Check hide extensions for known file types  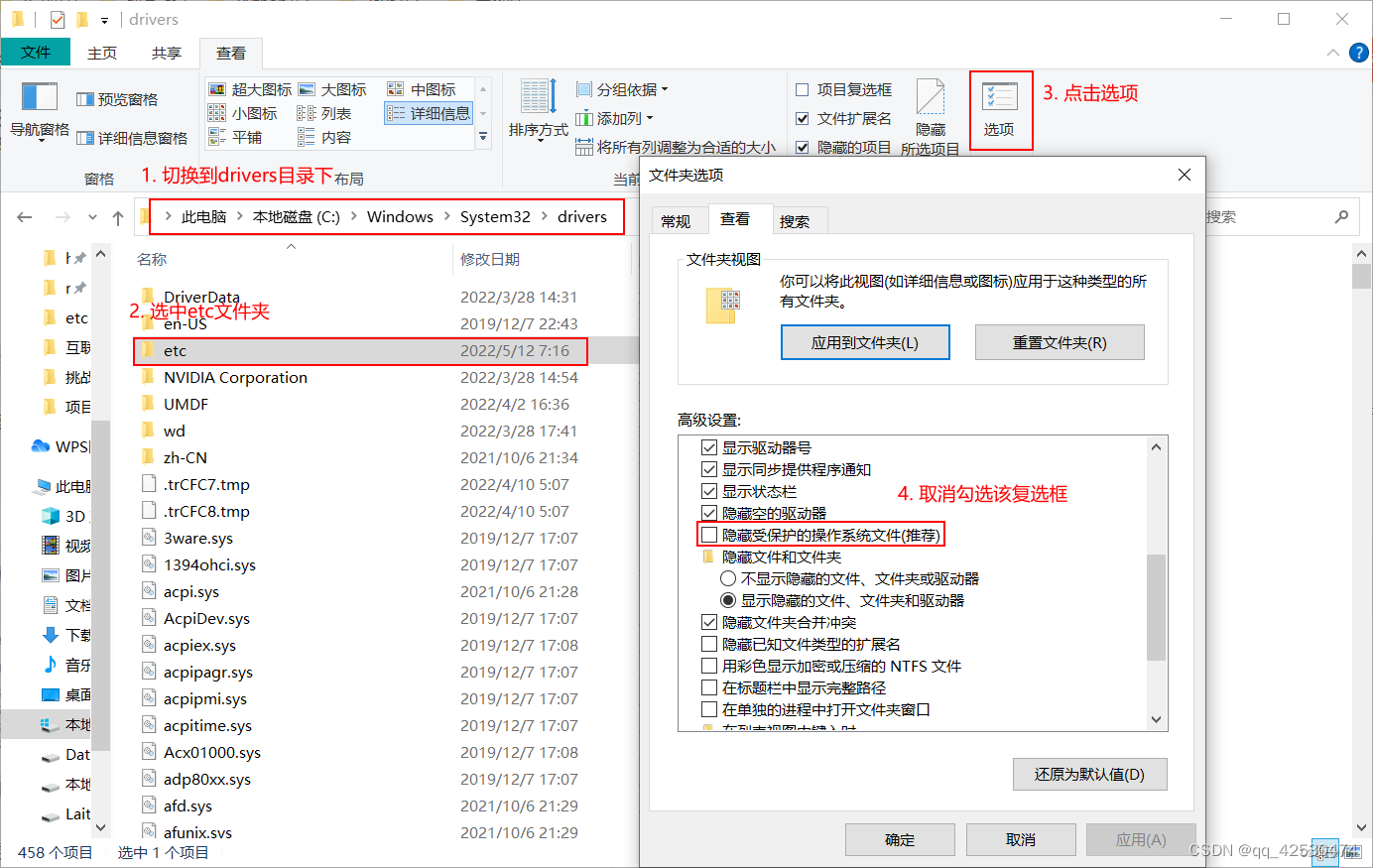coord(709,644)
